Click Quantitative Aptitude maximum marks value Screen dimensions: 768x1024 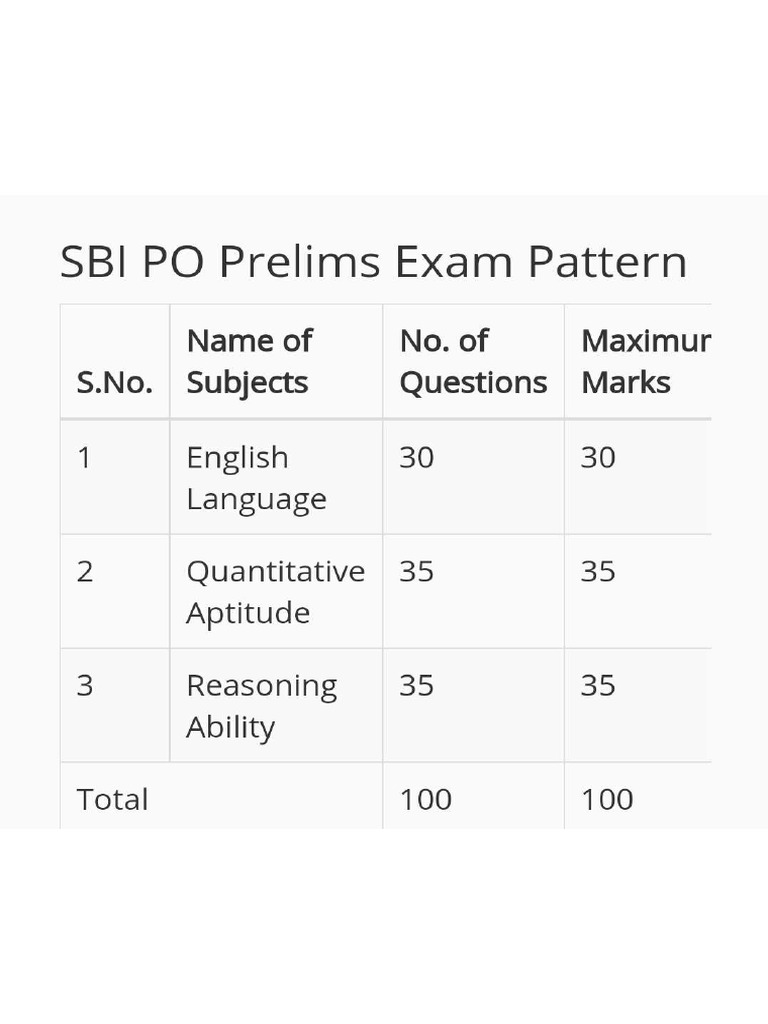[x=598, y=572]
